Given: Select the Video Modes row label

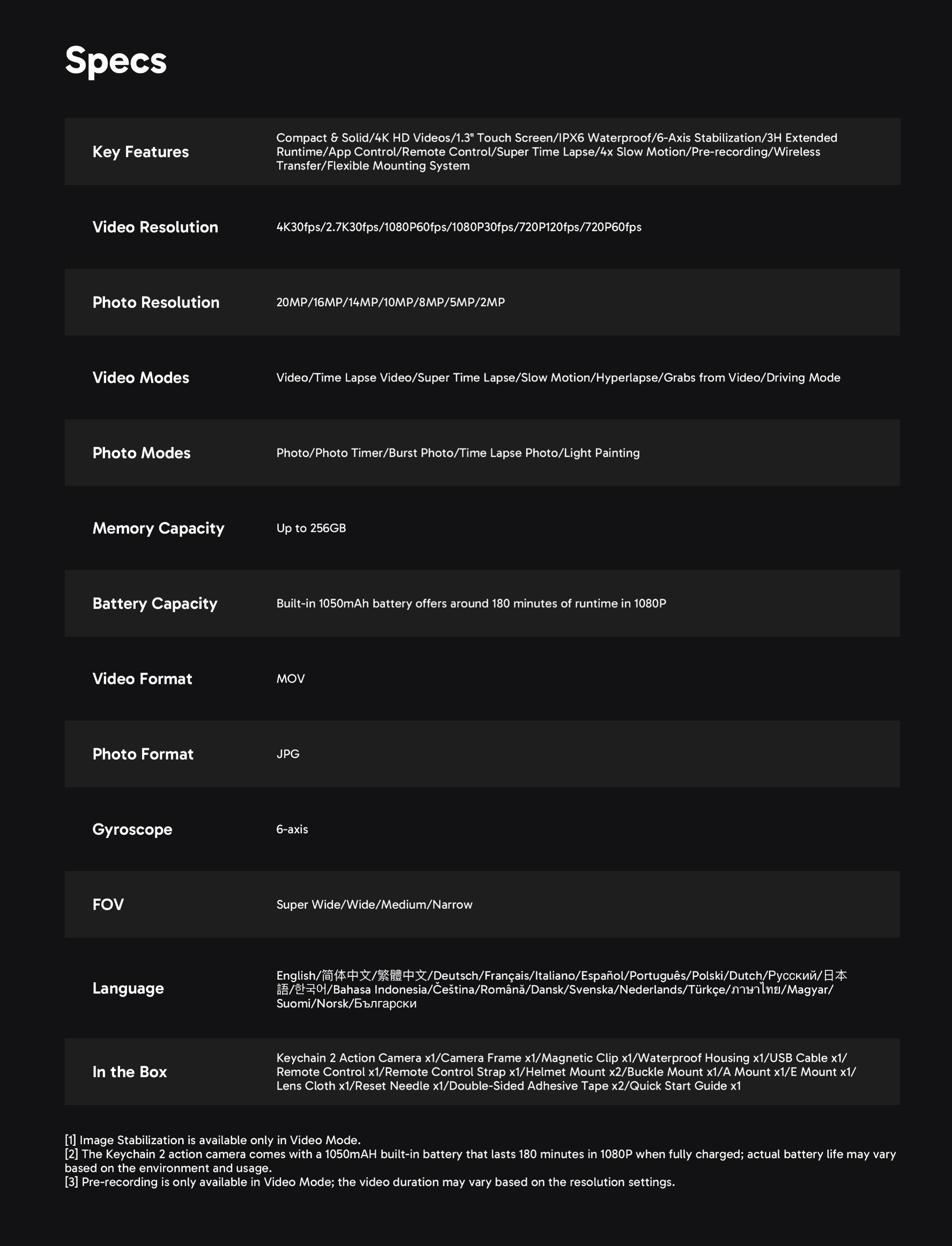Looking at the screenshot, I should point(140,378).
